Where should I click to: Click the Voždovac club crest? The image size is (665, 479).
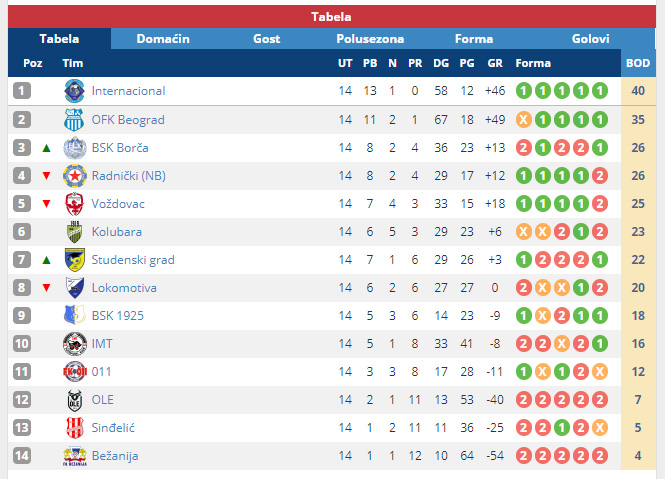(75, 204)
